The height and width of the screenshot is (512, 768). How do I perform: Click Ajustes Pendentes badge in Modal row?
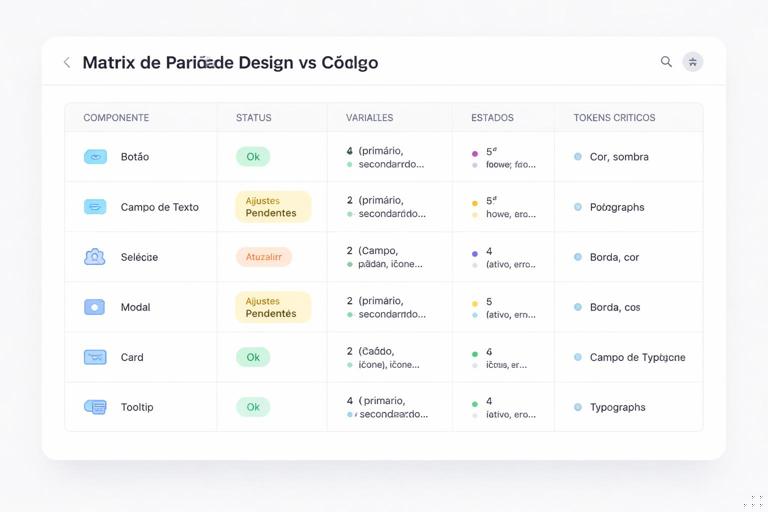(273, 307)
